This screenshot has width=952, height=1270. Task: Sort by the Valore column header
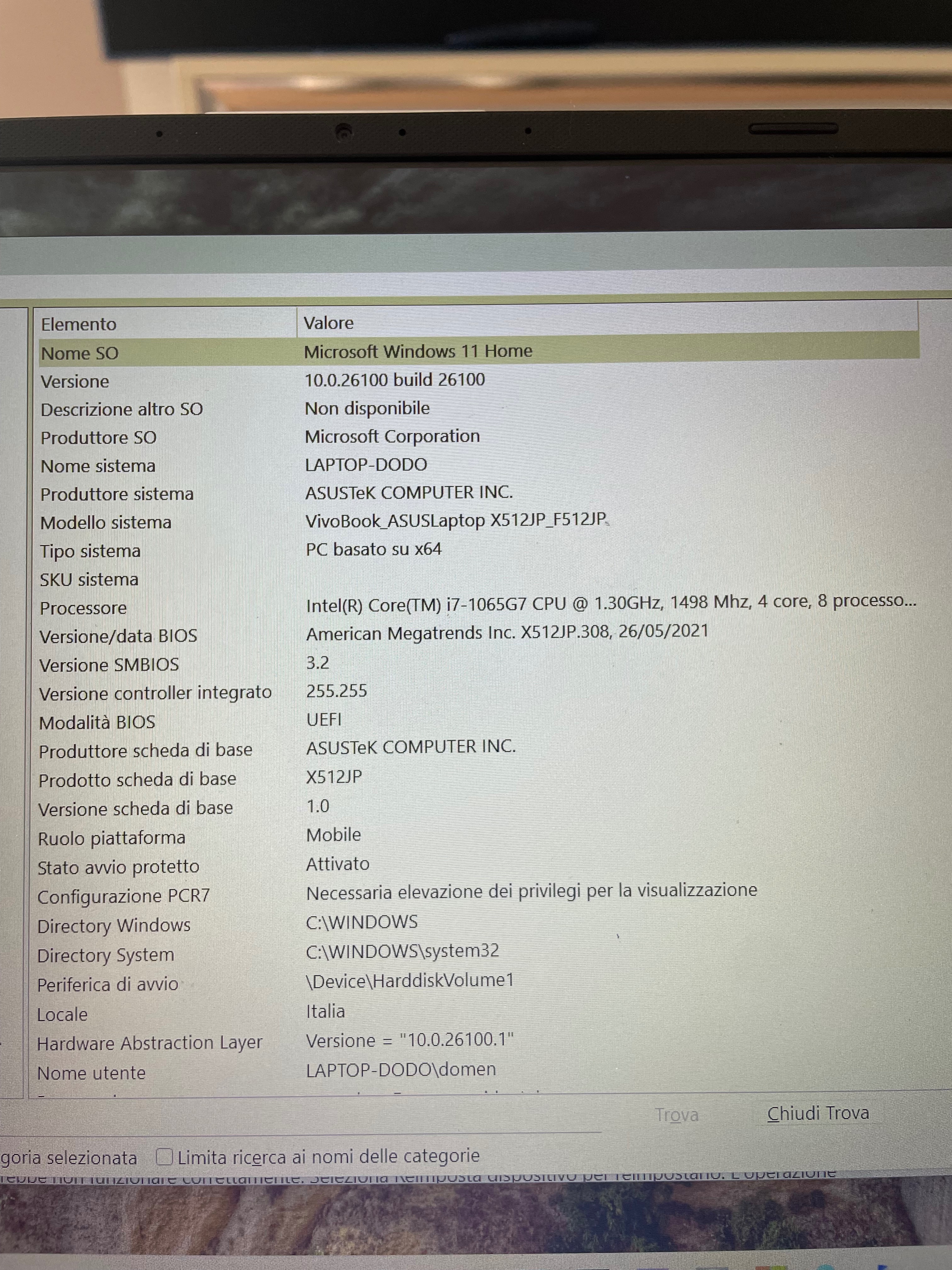328,323
